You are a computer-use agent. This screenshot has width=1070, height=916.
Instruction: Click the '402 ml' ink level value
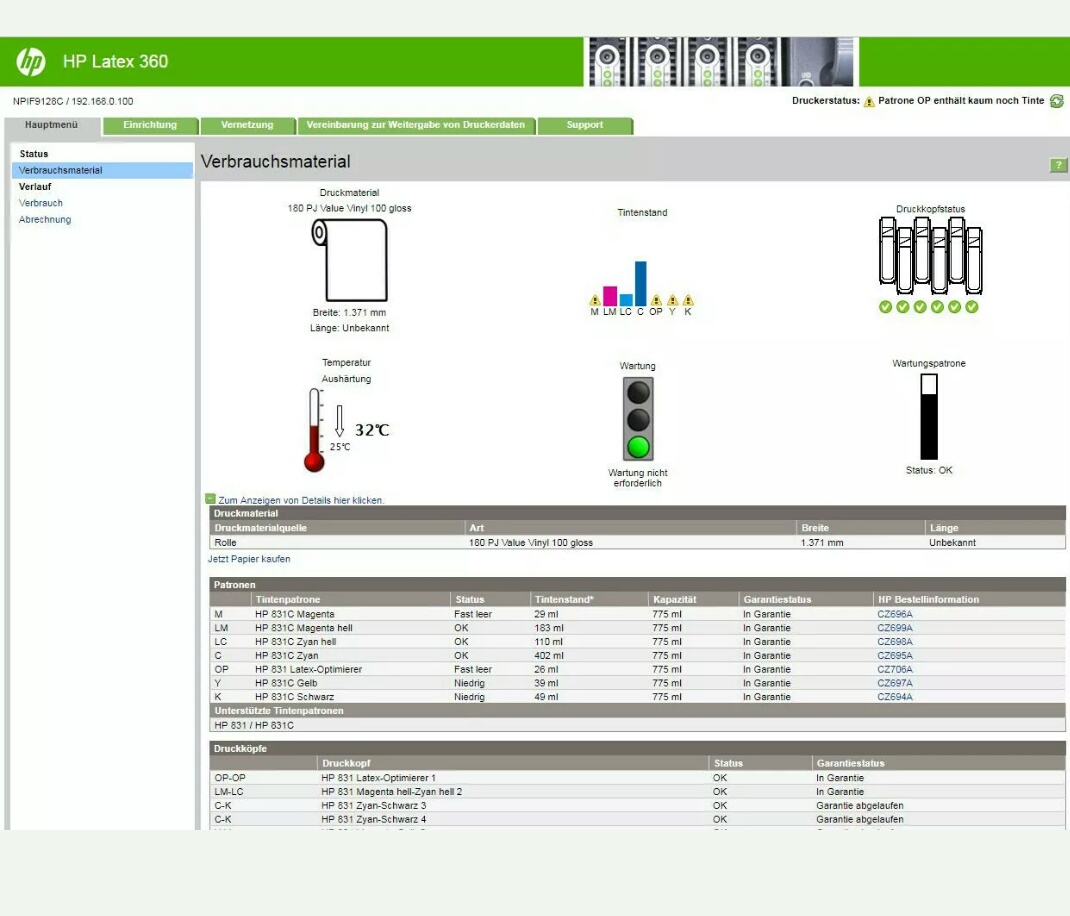click(549, 655)
